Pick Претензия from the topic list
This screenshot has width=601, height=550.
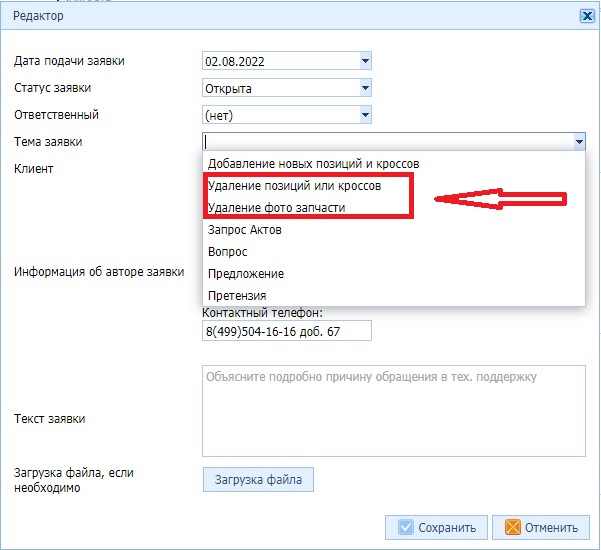237,296
